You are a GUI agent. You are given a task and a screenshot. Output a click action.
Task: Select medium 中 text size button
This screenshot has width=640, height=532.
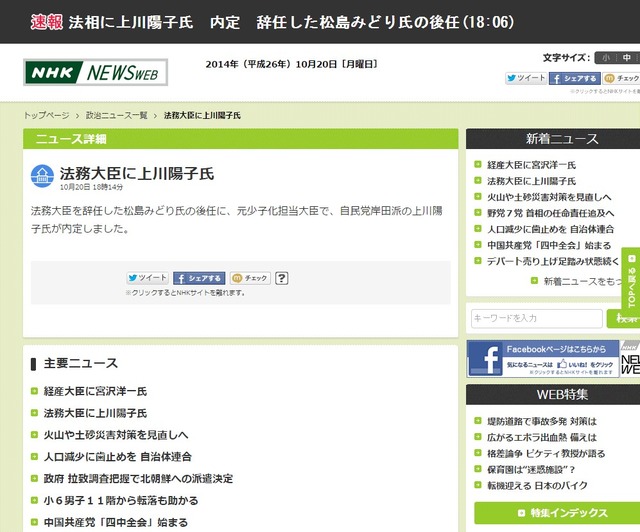point(627,58)
